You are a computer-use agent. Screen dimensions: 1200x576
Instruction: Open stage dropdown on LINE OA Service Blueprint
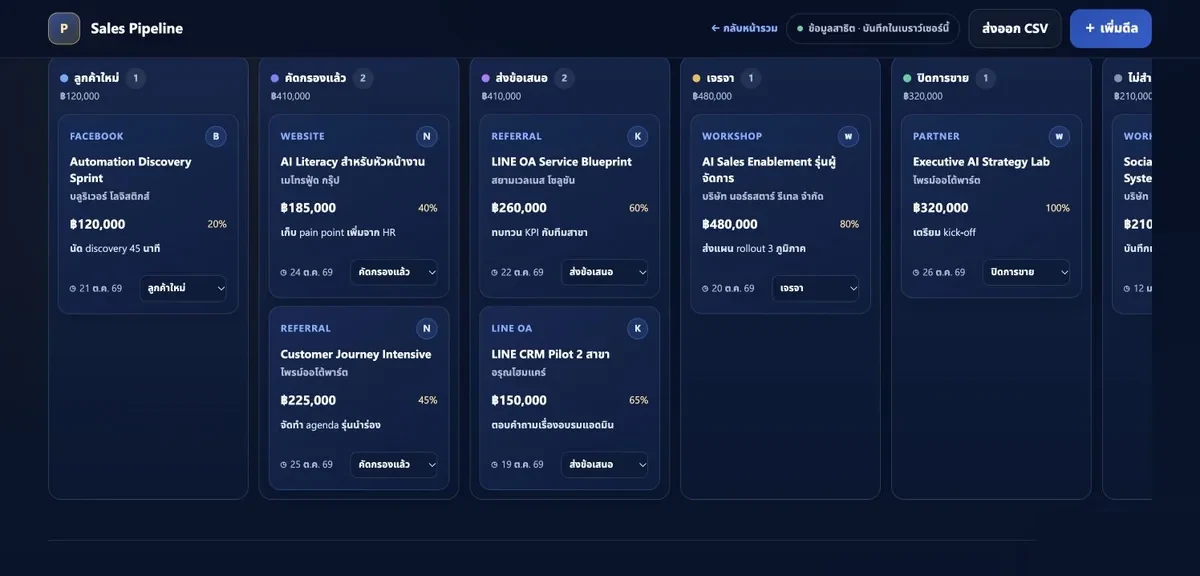[x=605, y=272]
